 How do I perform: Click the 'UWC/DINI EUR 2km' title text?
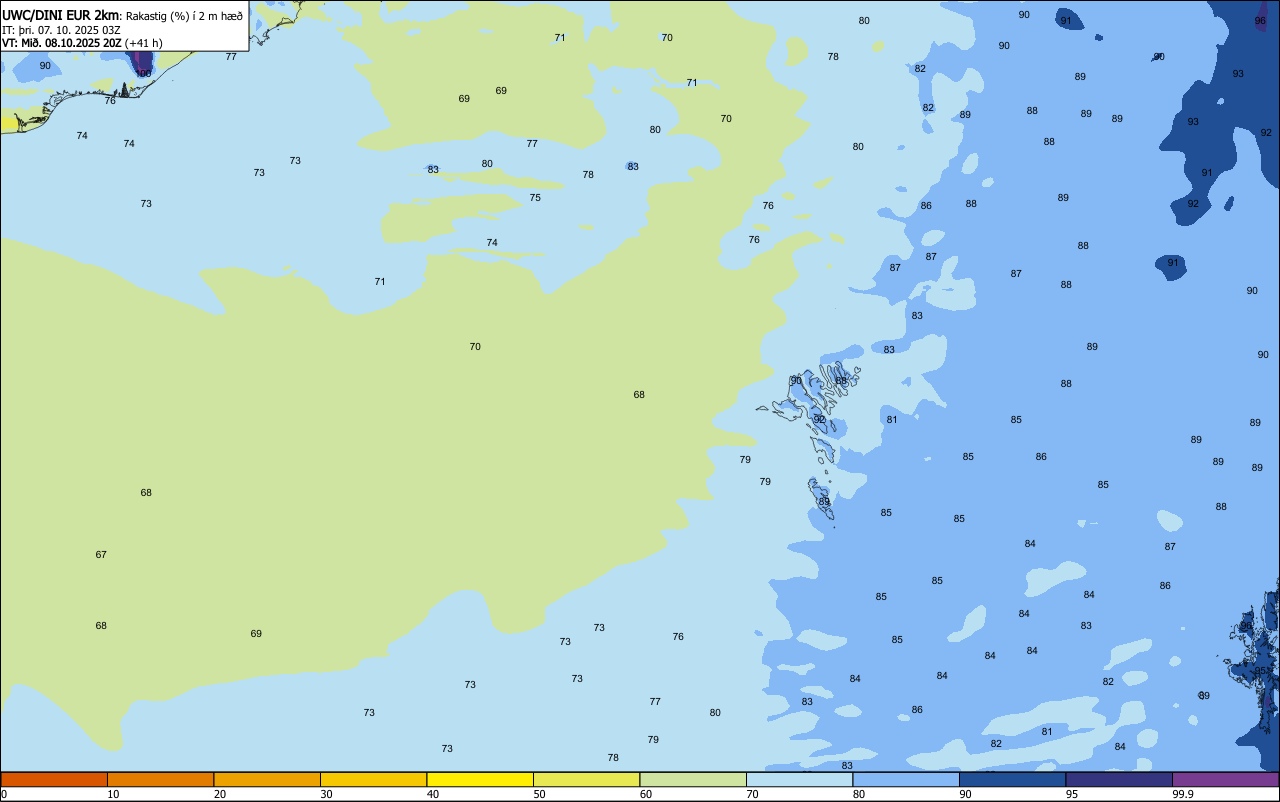pyautogui.click(x=60, y=15)
